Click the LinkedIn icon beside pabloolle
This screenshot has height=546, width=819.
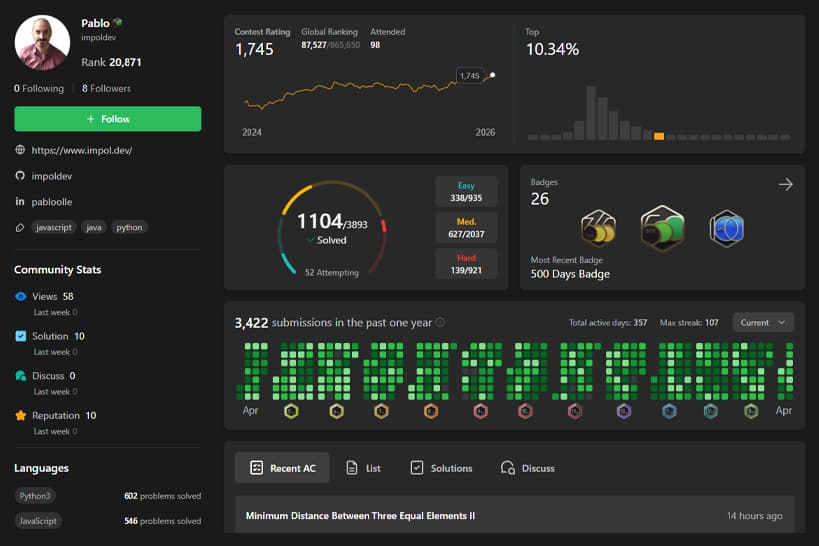point(20,201)
